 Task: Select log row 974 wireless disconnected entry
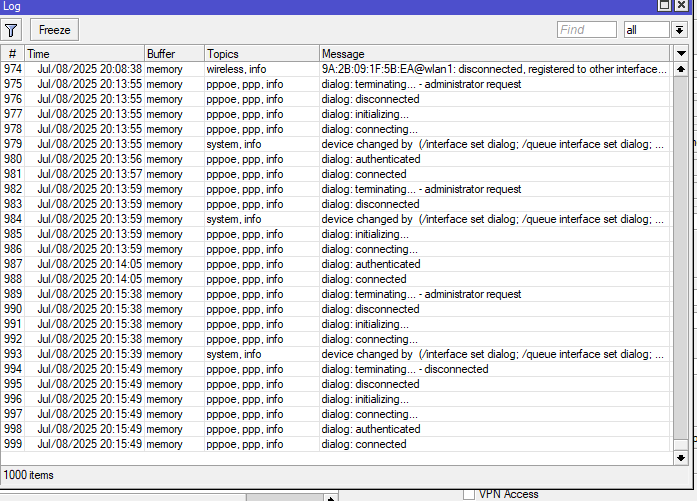click(336, 69)
